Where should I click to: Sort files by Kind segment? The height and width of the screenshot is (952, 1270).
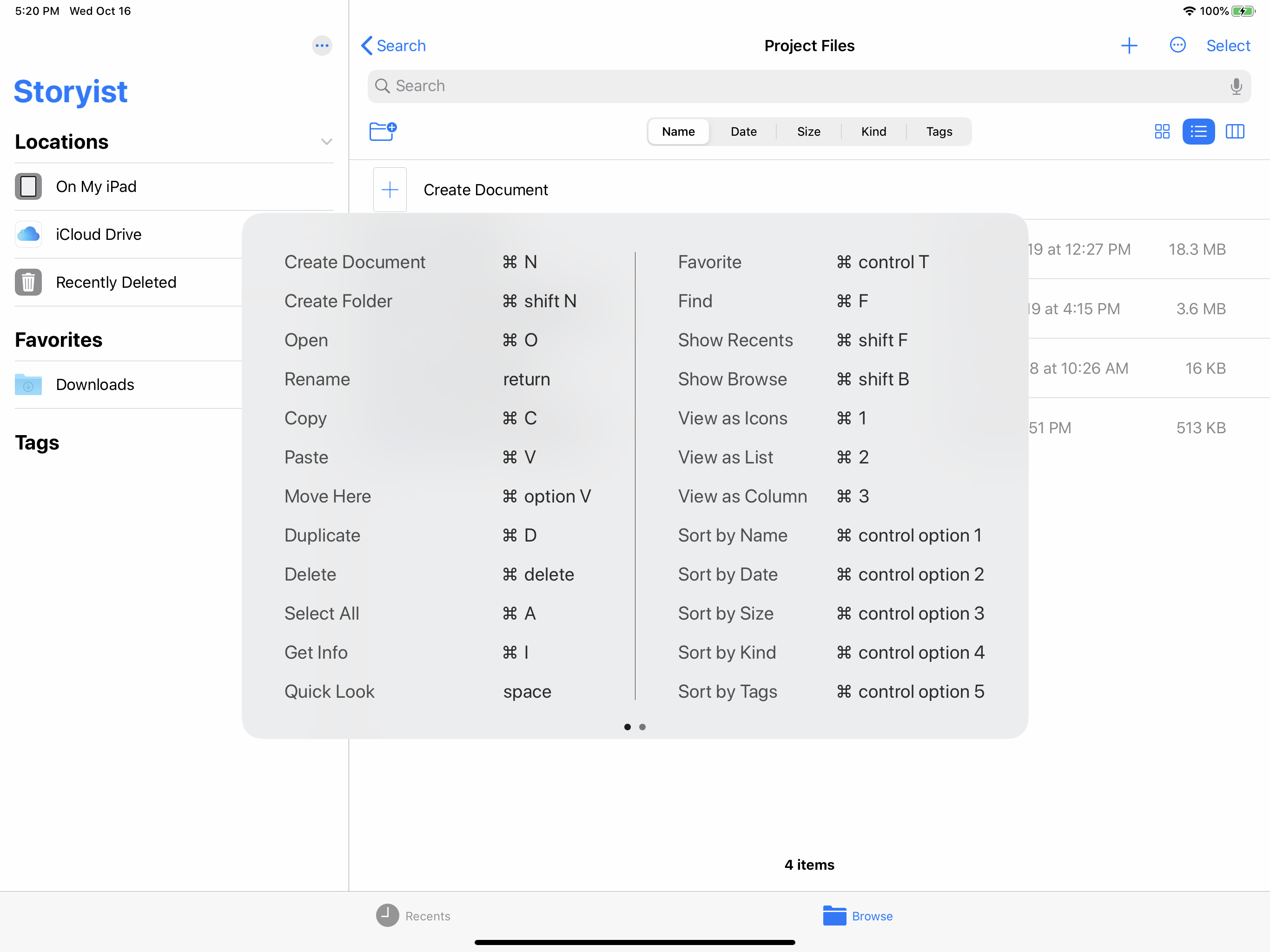point(873,132)
